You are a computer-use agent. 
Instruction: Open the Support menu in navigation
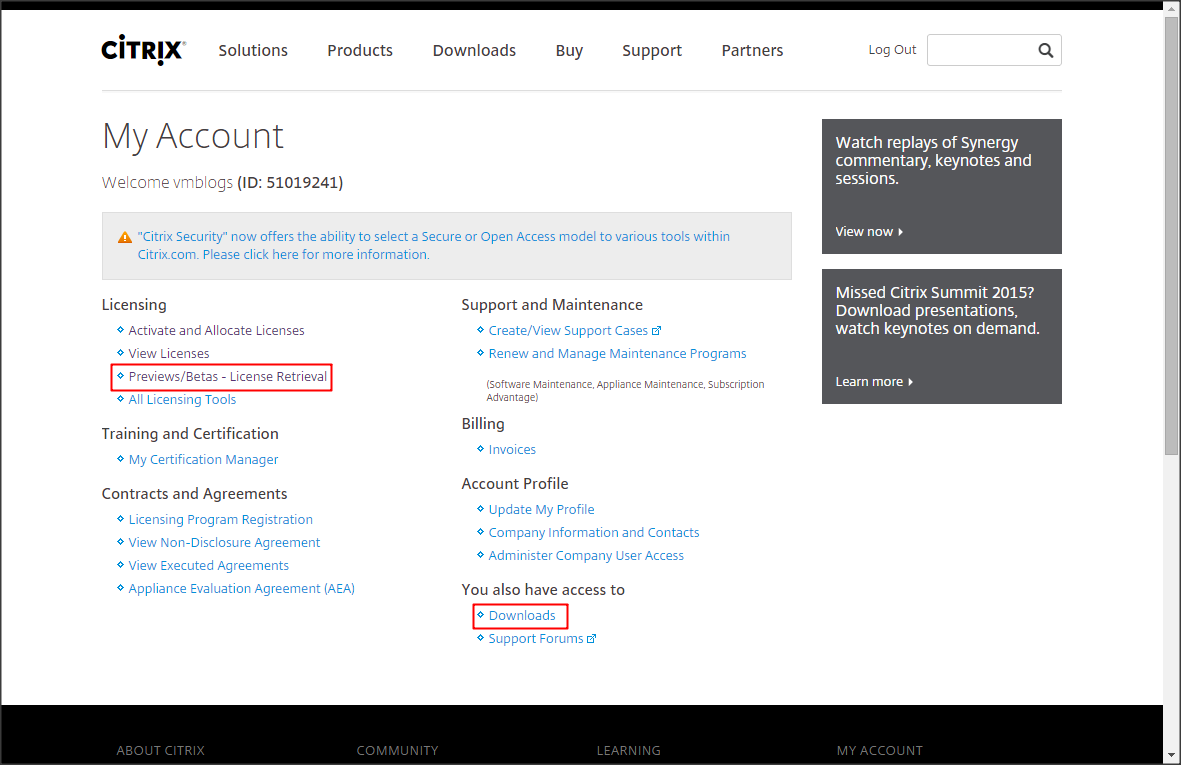pyautogui.click(x=651, y=50)
